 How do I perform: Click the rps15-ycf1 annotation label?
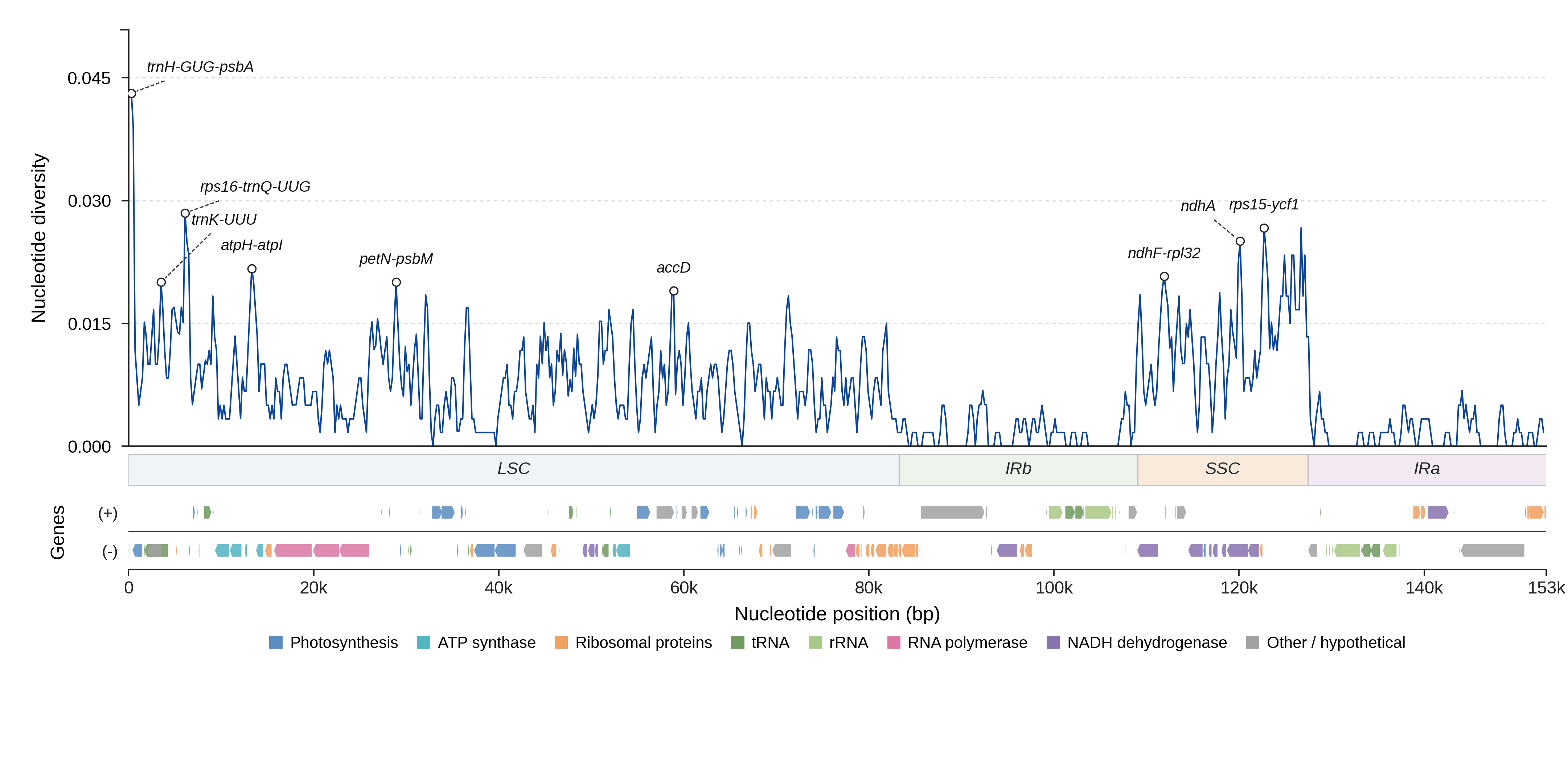point(1264,205)
